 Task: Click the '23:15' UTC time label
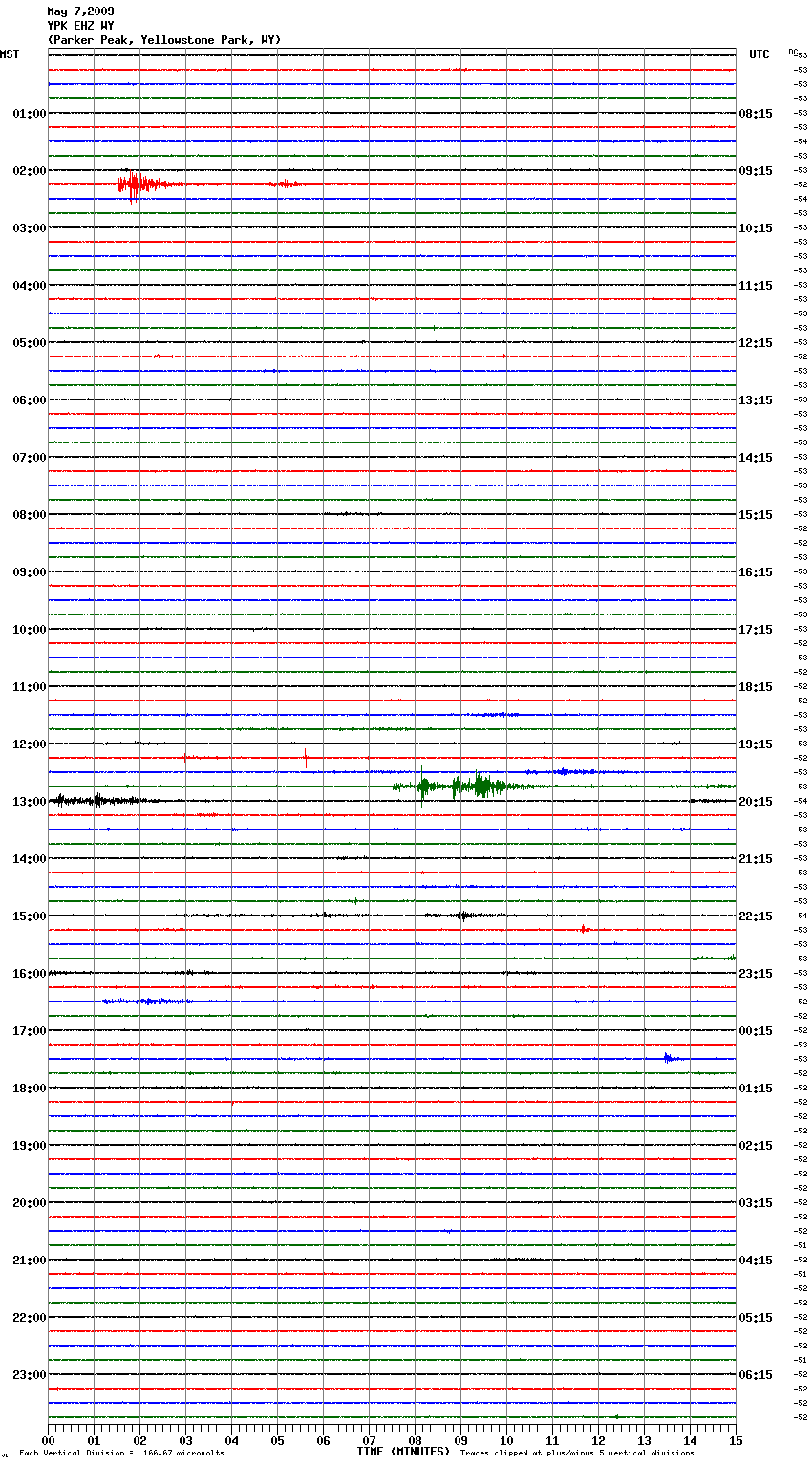point(756,973)
